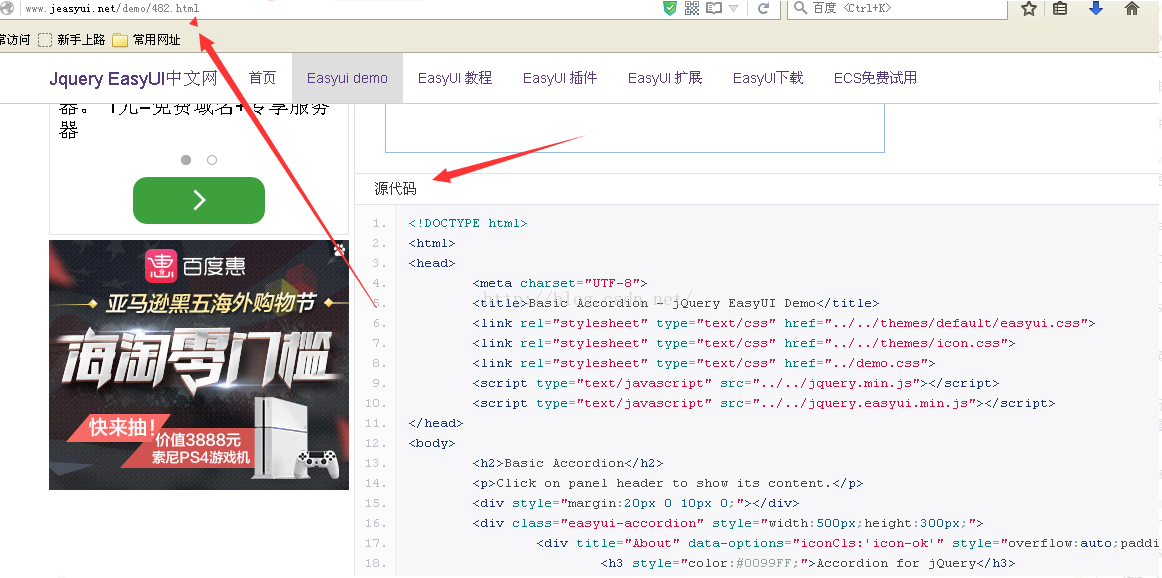This screenshot has height=578, width=1162.
Task: Click demo.css link code line
Action: pos(704,363)
